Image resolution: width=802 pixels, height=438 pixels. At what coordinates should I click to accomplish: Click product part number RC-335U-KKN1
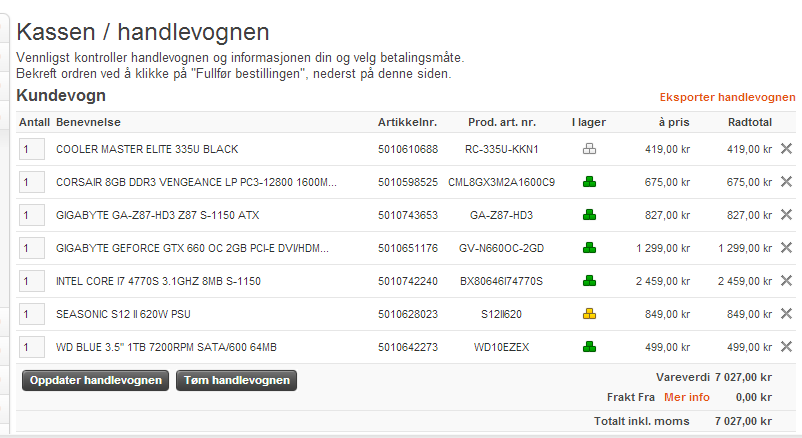[x=501, y=149]
